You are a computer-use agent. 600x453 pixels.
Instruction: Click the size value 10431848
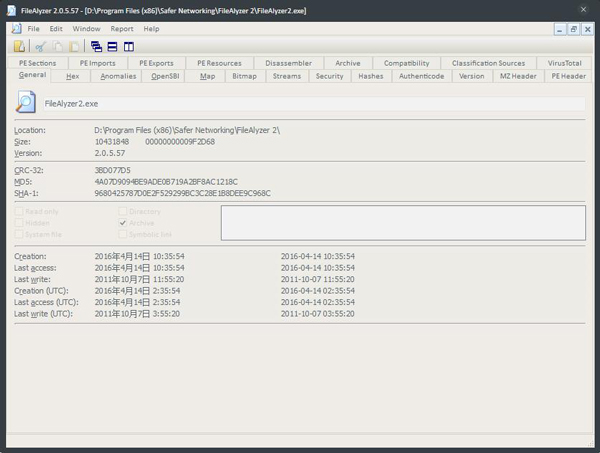click(x=112, y=142)
